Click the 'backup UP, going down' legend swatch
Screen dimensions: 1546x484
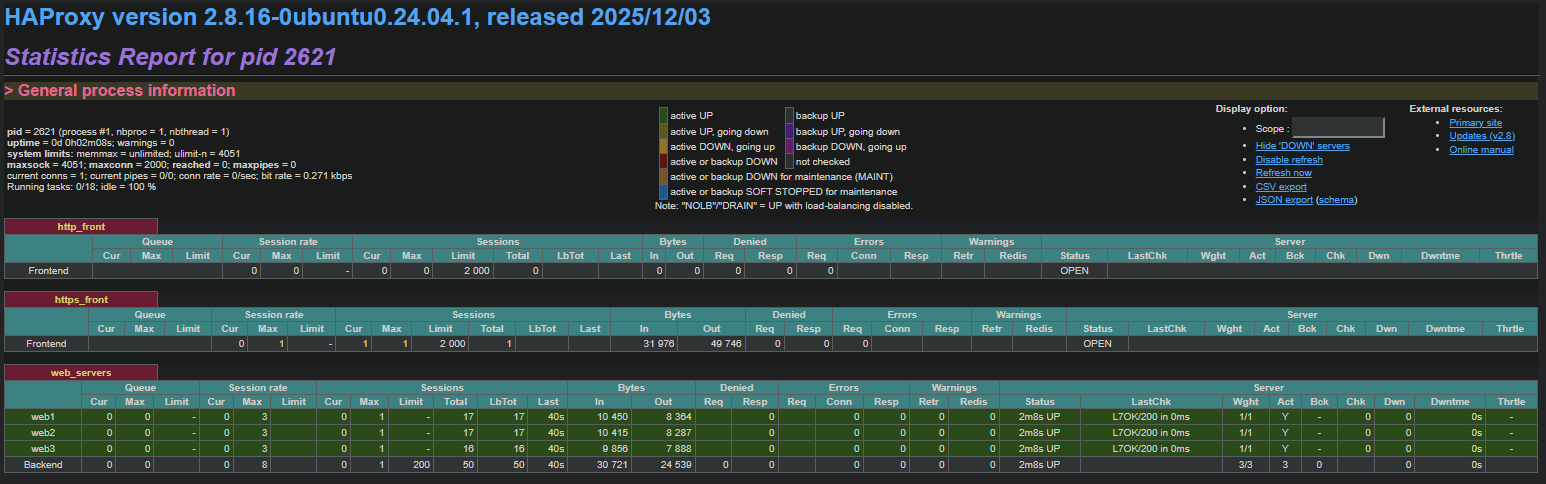[789, 131]
